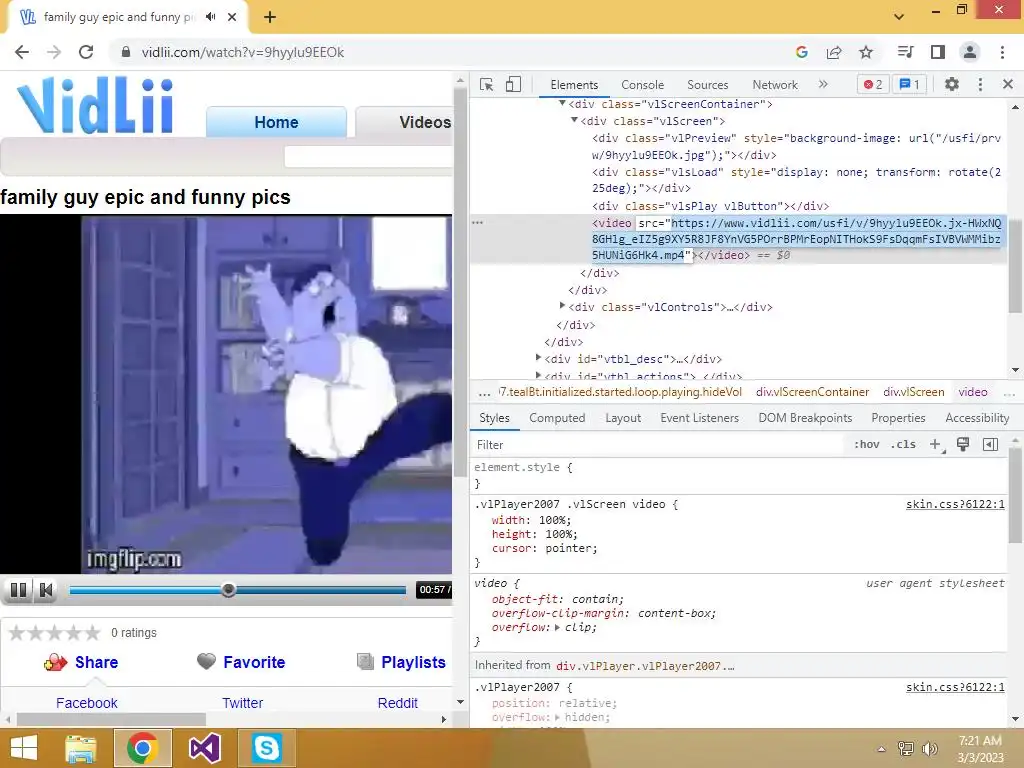
Task: Open Windows Start button
Action: pos(24,748)
